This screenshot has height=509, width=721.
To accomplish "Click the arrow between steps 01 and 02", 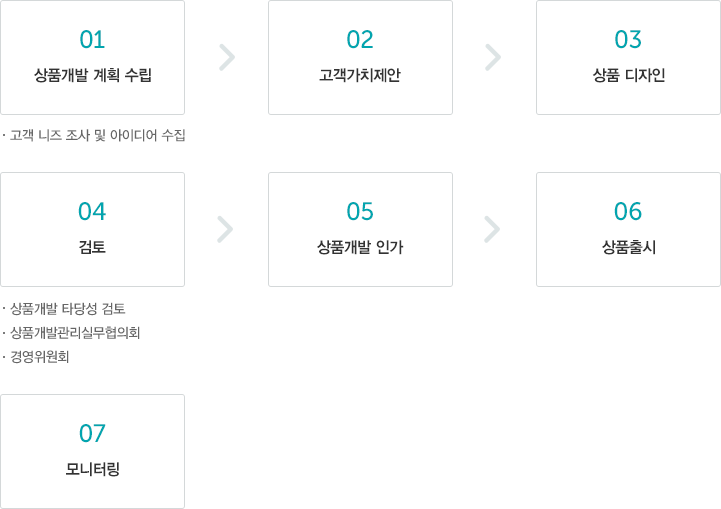I will (227, 57).
